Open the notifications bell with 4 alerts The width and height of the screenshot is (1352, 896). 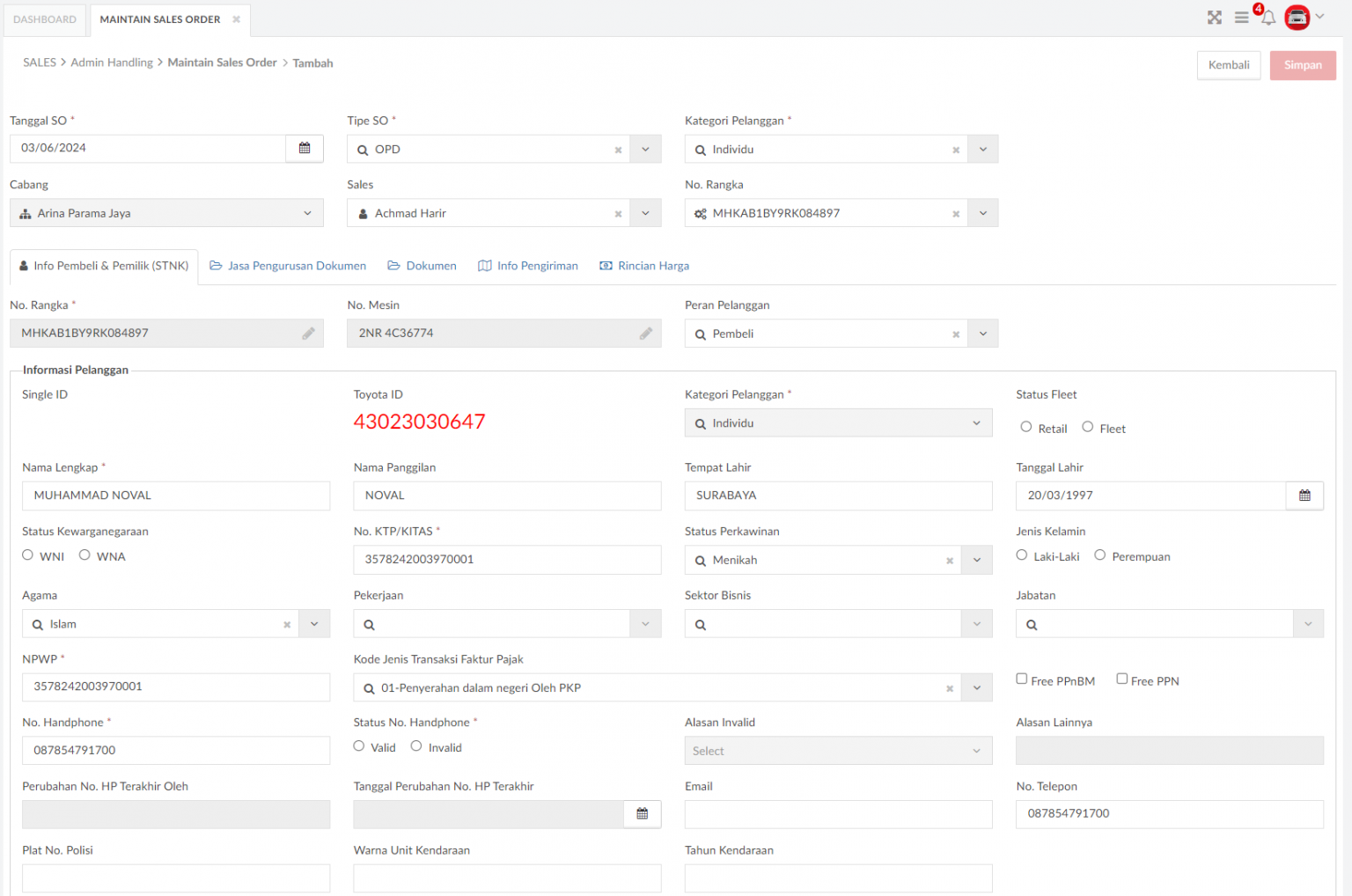[1267, 17]
